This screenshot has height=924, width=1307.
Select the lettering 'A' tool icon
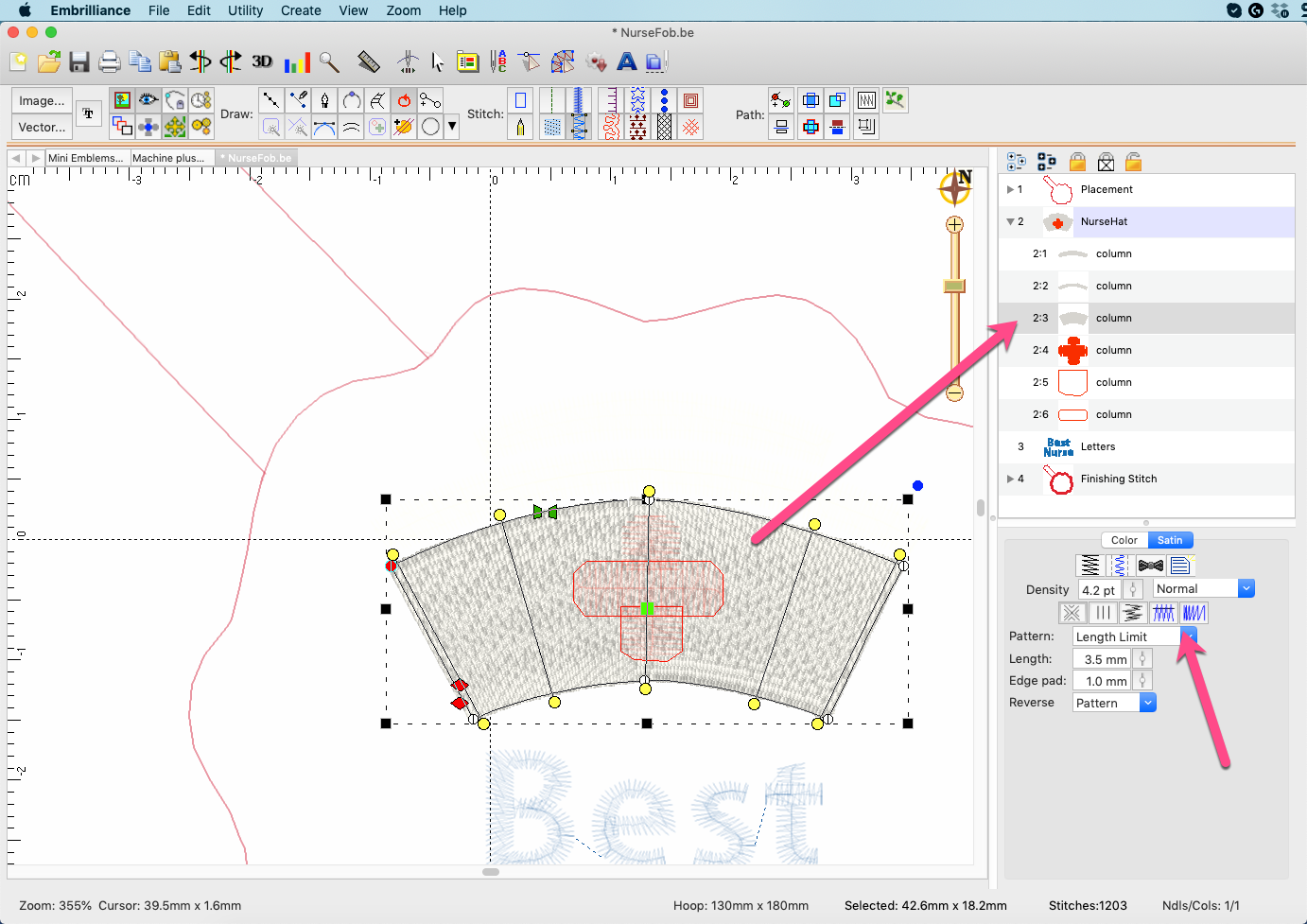point(626,62)
